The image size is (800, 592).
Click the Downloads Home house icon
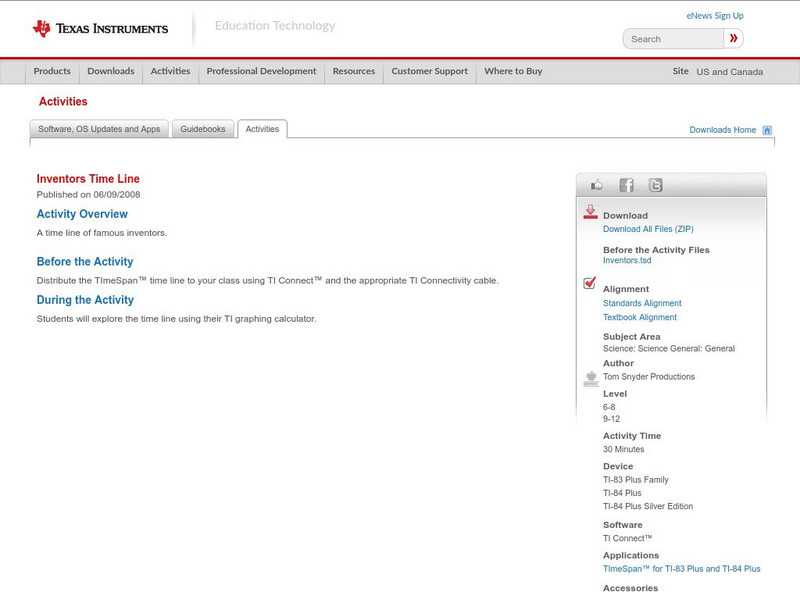(x=767, y=130)
